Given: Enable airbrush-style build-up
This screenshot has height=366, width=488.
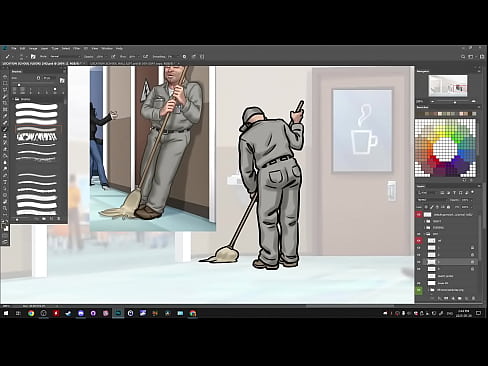Looking at the screenshot, I should pyautogui.click(x=145, y=57).
